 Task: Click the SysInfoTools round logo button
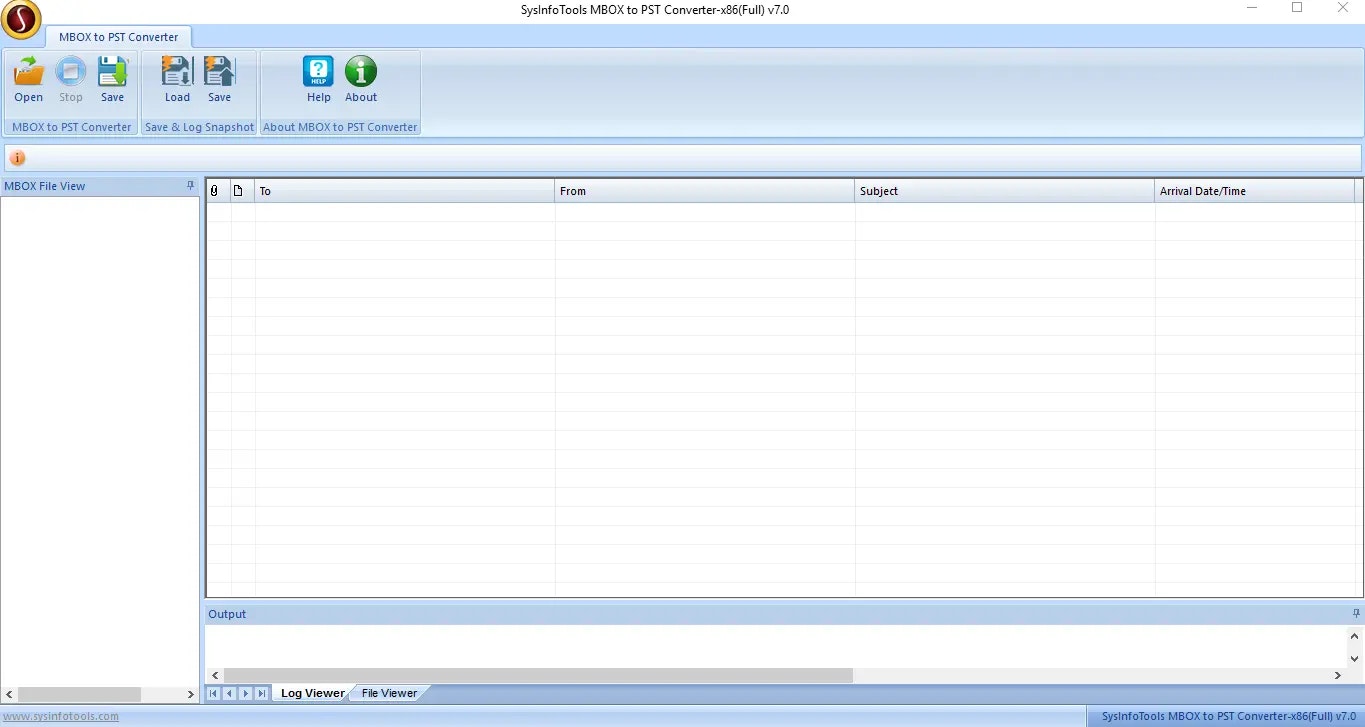pyautogui.click(x=21, y=19)
